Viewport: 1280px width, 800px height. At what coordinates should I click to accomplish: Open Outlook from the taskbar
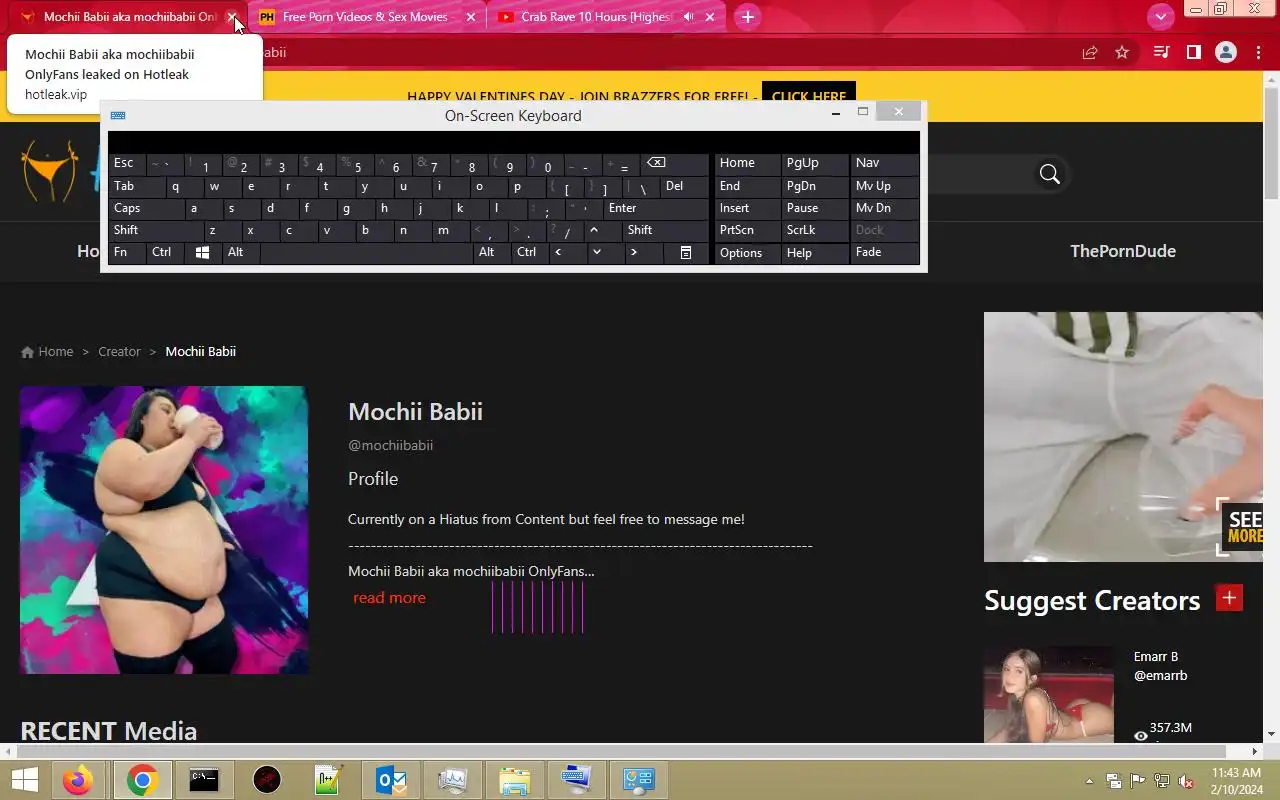pos(390,780)
